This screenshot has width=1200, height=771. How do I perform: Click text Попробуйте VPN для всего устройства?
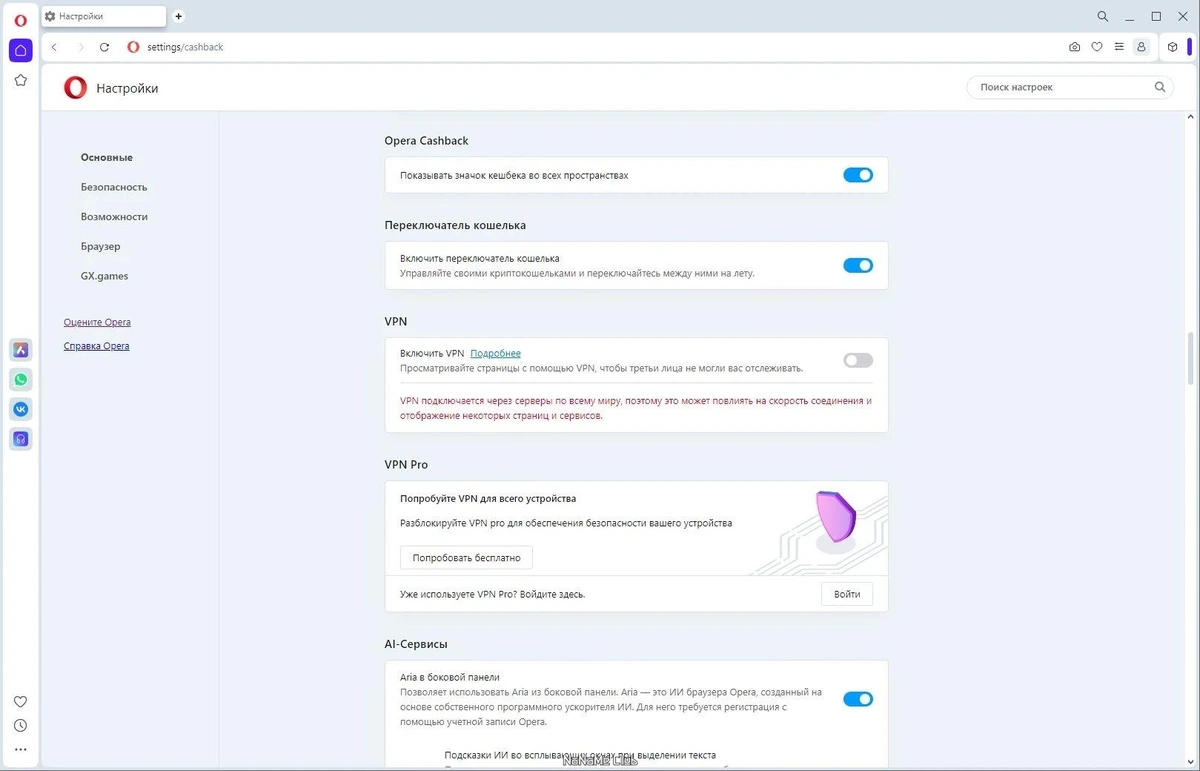coord(488,498)
